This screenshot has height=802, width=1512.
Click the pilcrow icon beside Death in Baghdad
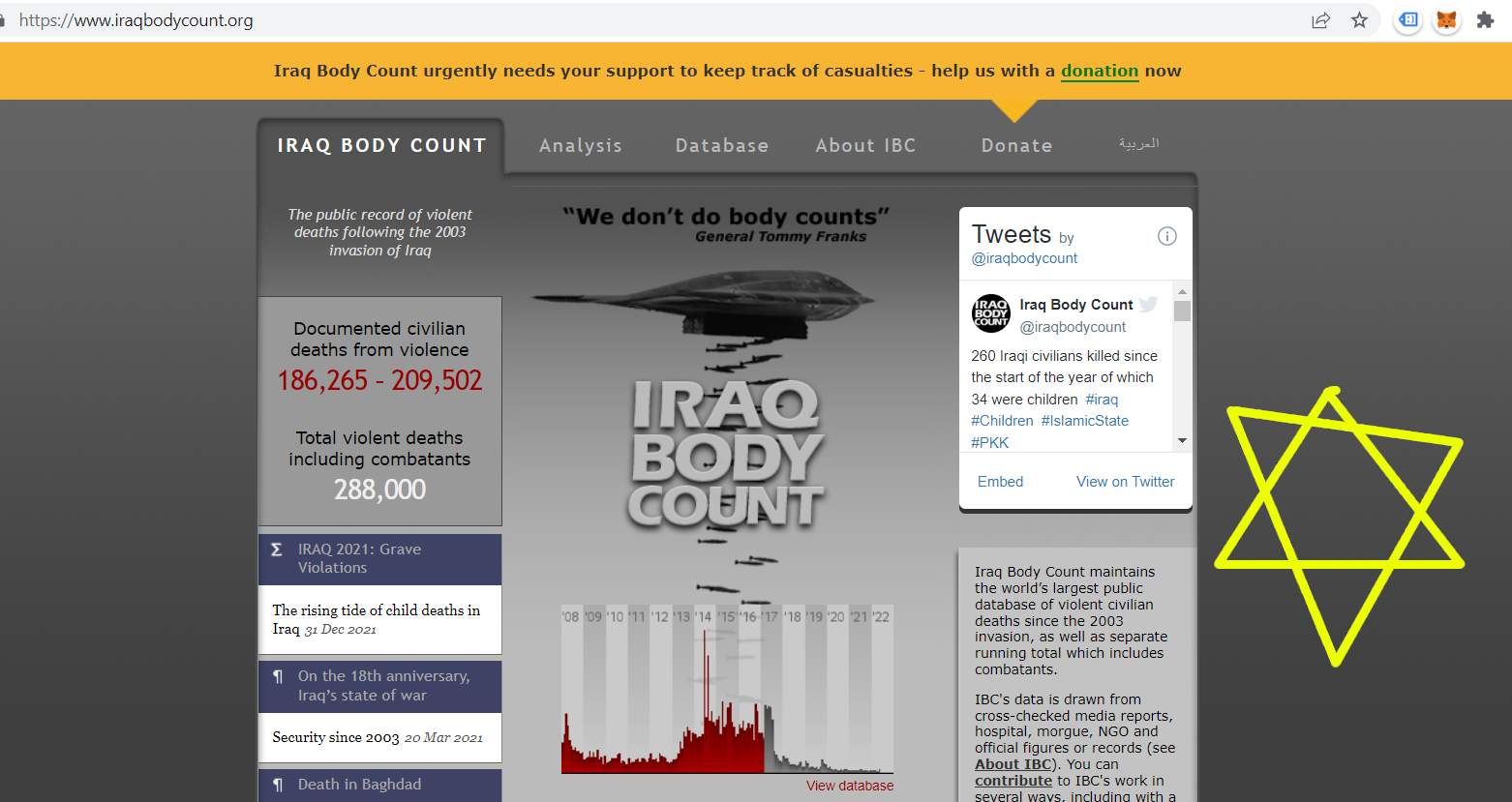278,785
